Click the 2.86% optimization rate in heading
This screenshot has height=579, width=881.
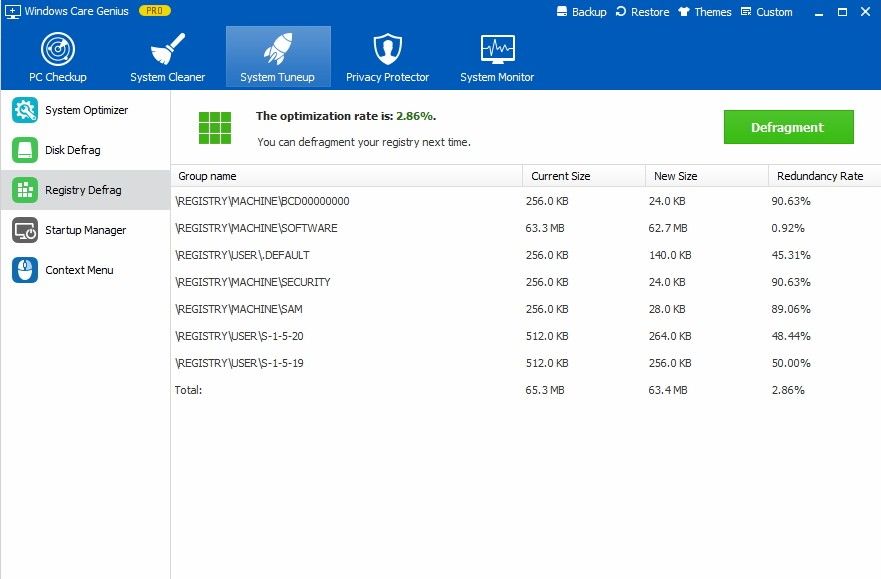point(415,116)
